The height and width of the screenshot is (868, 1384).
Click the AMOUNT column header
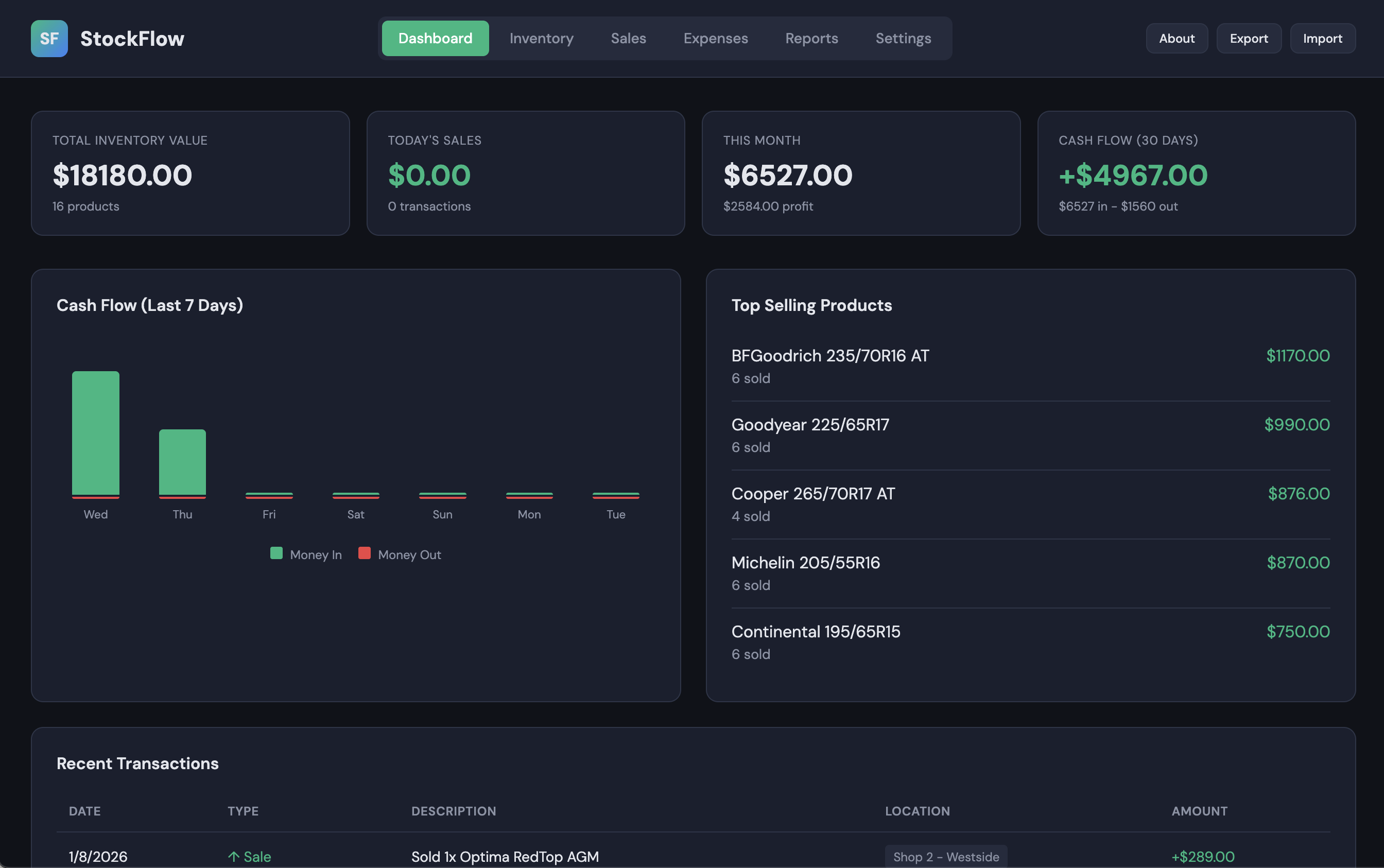[x=1199, y=810]
